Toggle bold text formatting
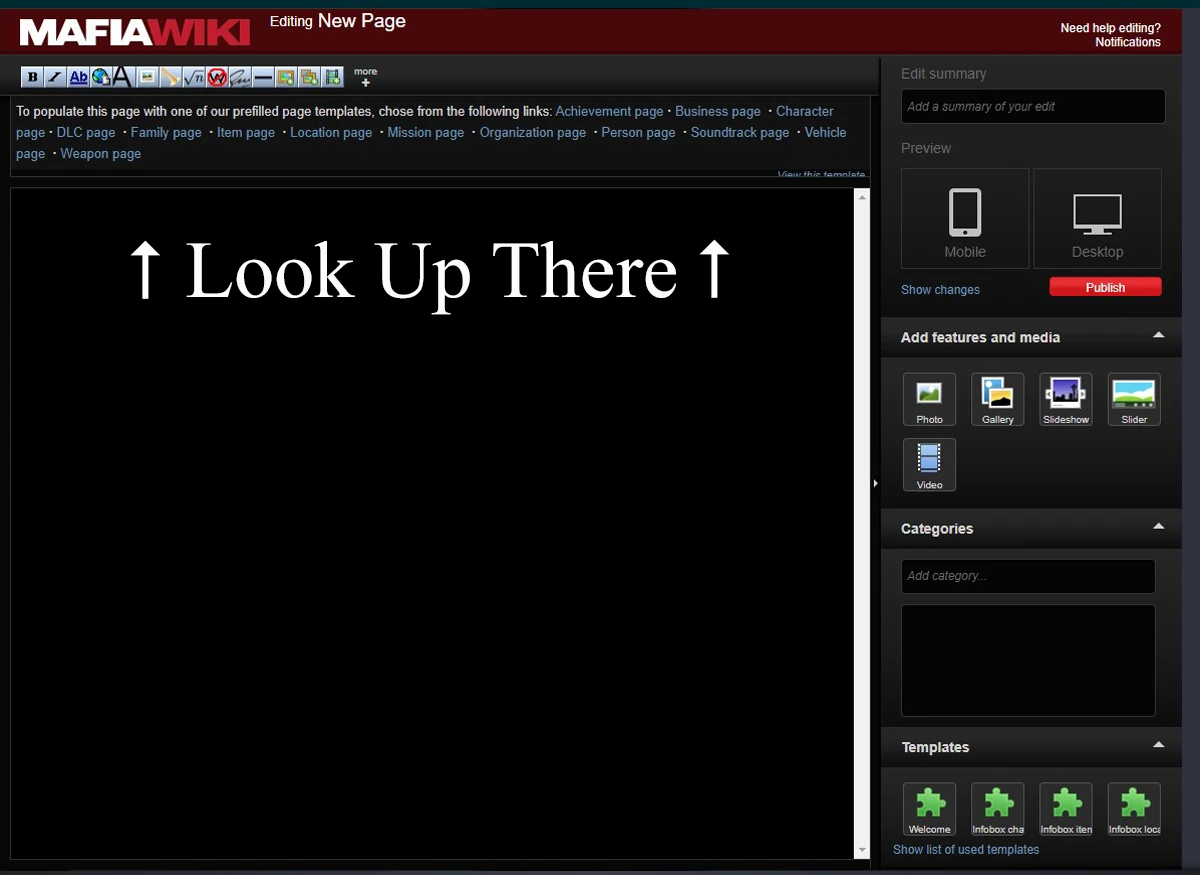Image resolution: width=1200 pixels, height=875 pixels. 32,77
